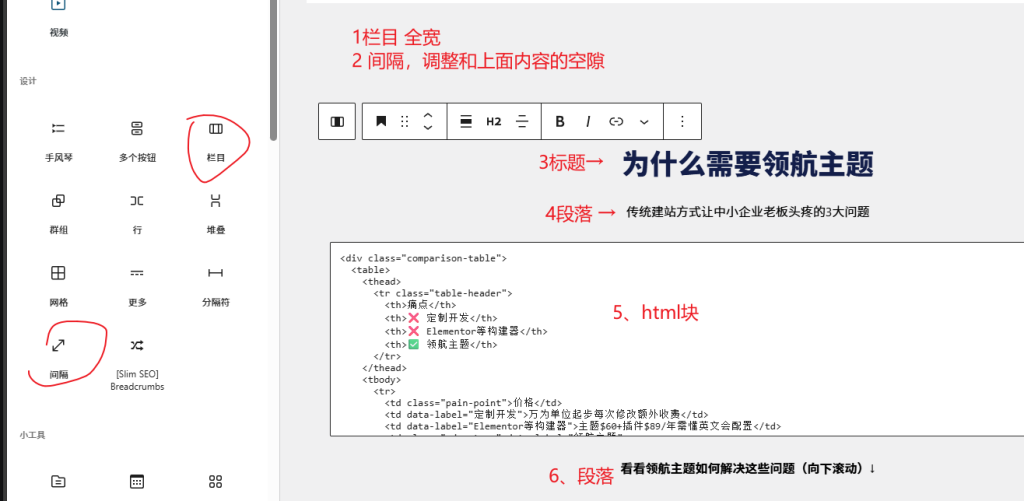
Task: Add the 分隔符 separator block
Action: 215,283
